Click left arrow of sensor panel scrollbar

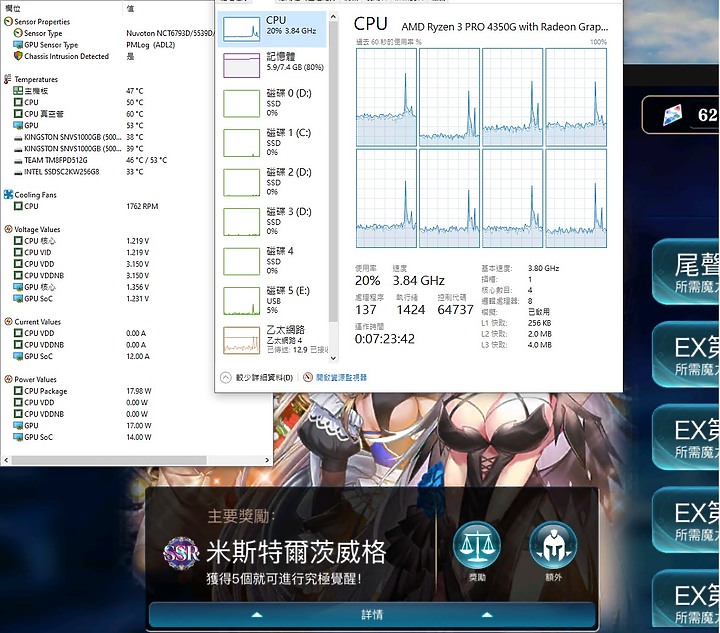pos(6,460)
